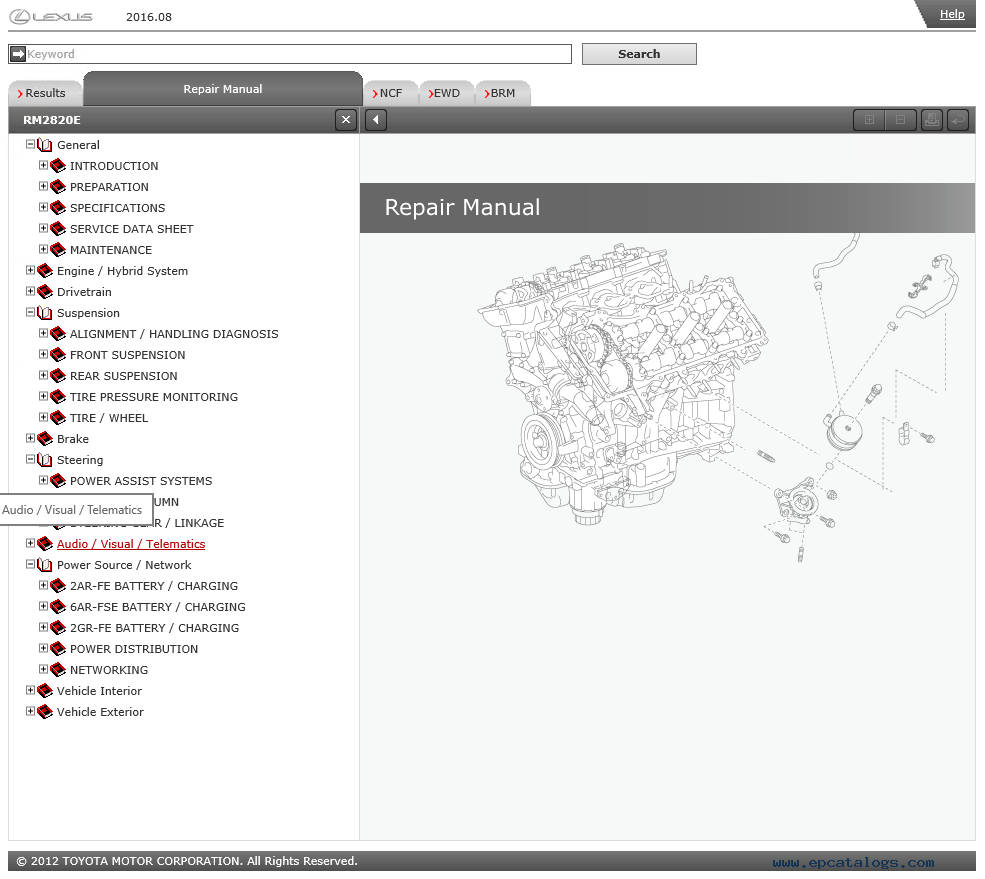This screenshot has height=879, width=985.
Task: Expand the INTRODUCTION node
Action: pos(43,165)
